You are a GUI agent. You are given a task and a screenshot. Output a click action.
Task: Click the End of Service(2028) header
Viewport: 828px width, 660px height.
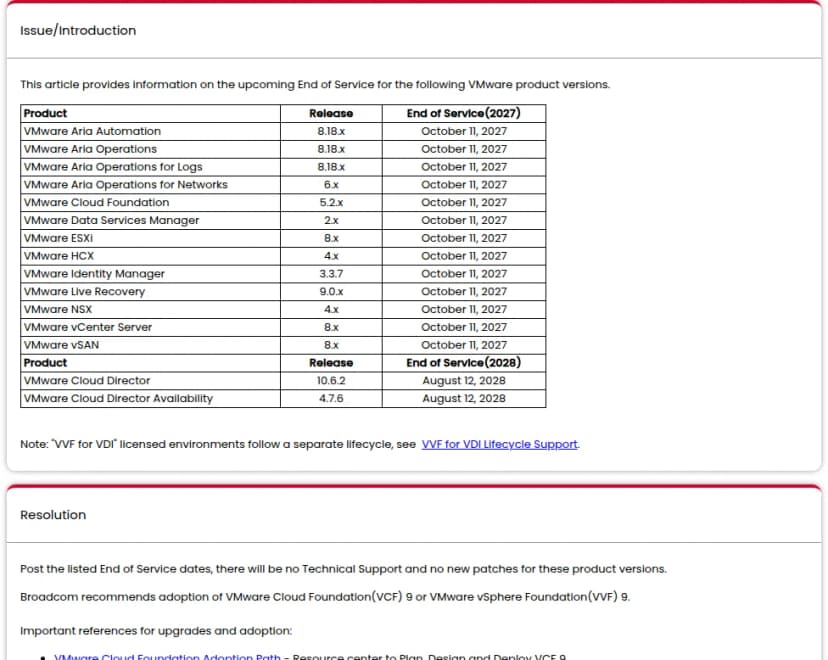click(464, 363)
